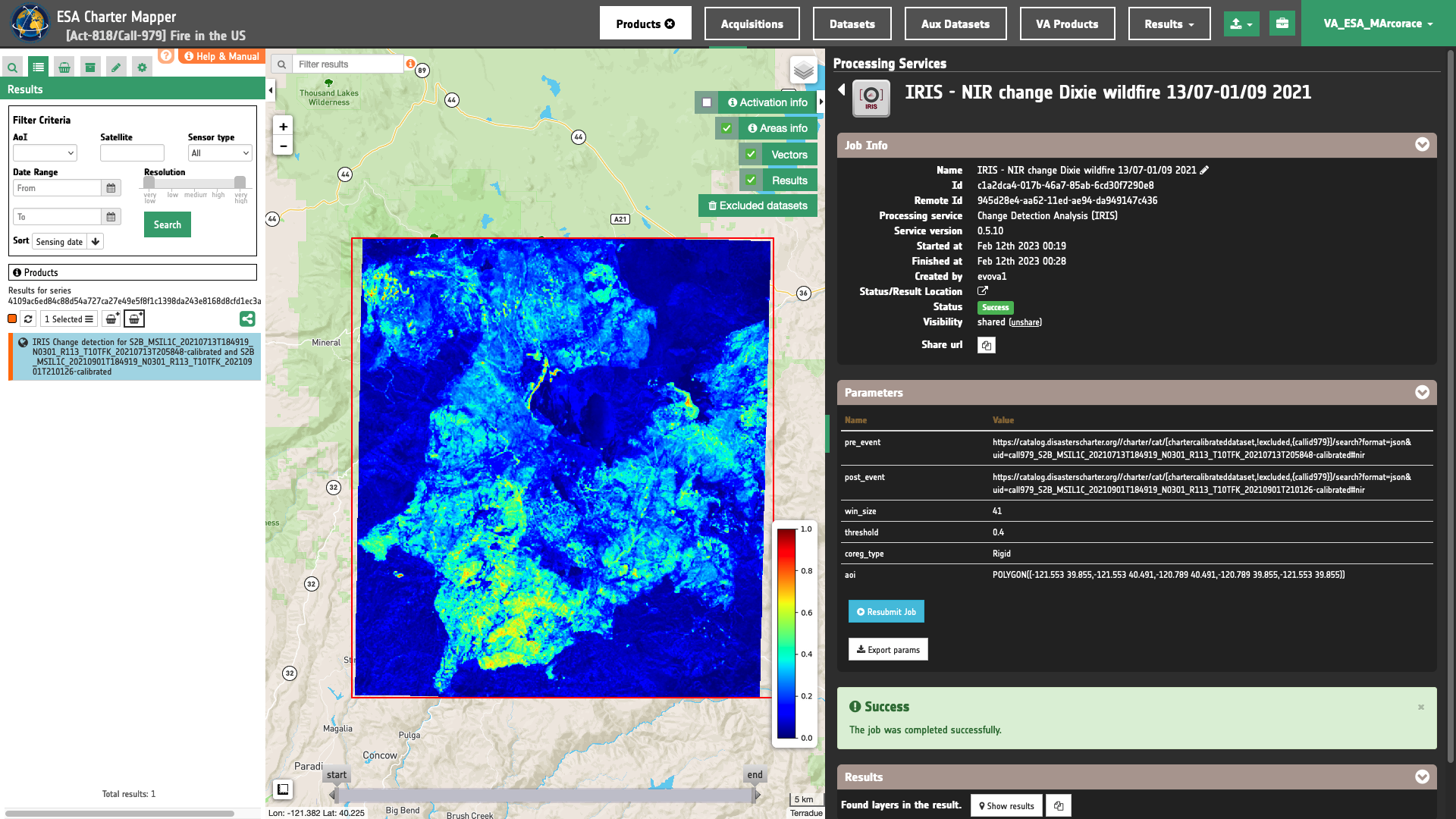This screenshot has width=1456, height=819.
Task: Click the timeline start marker
Action: tap(337, 775)
